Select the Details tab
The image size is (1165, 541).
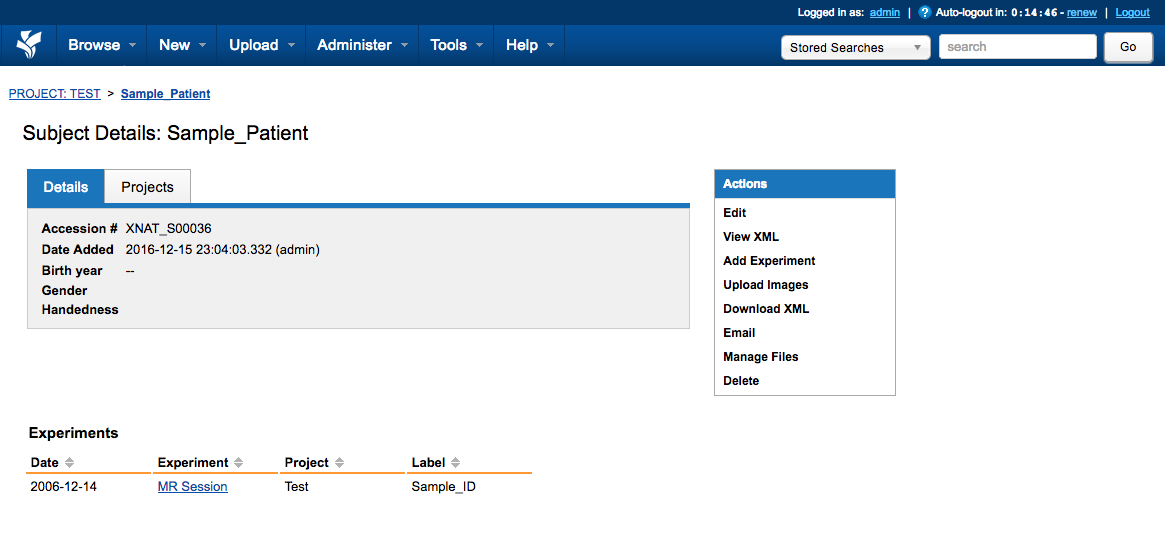point(66,187)
